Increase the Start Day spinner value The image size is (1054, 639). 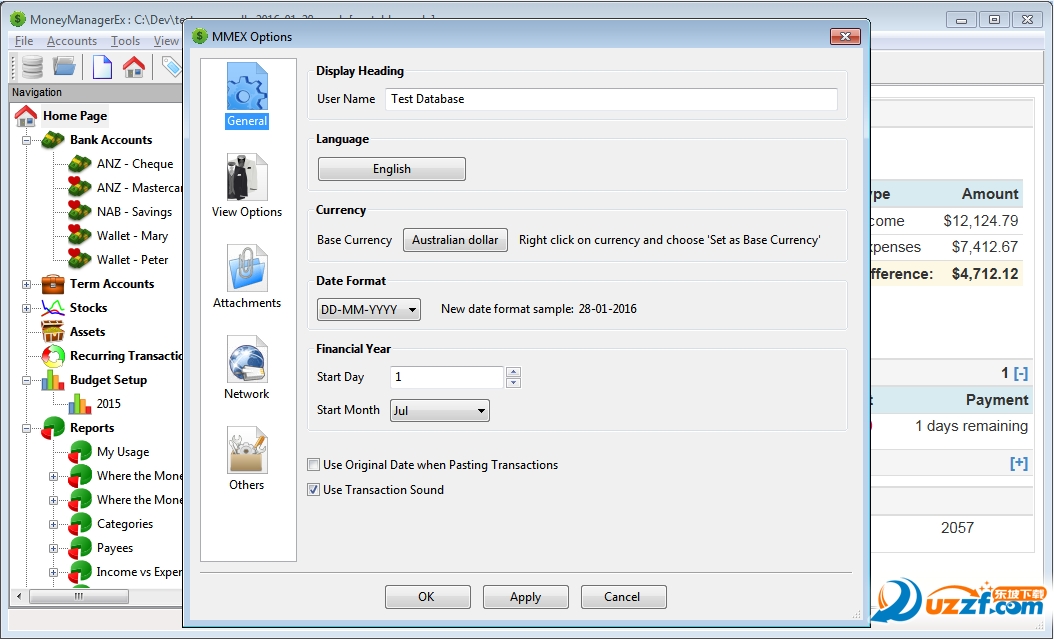click(x=514, y=372)
